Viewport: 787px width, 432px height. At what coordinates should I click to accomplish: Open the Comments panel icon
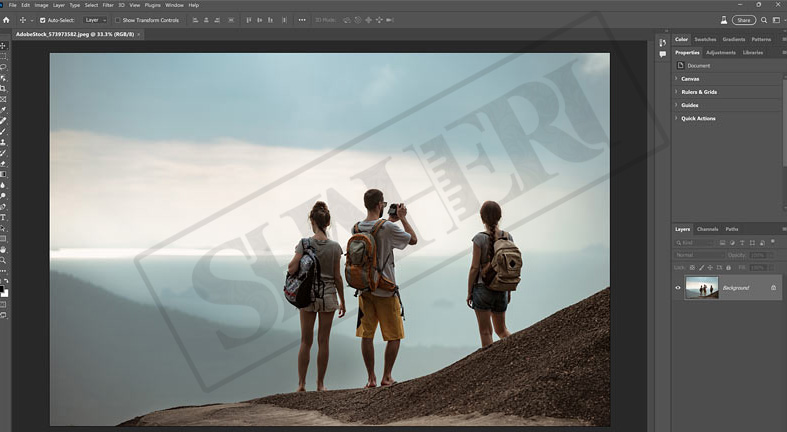(x=662, y=55)
